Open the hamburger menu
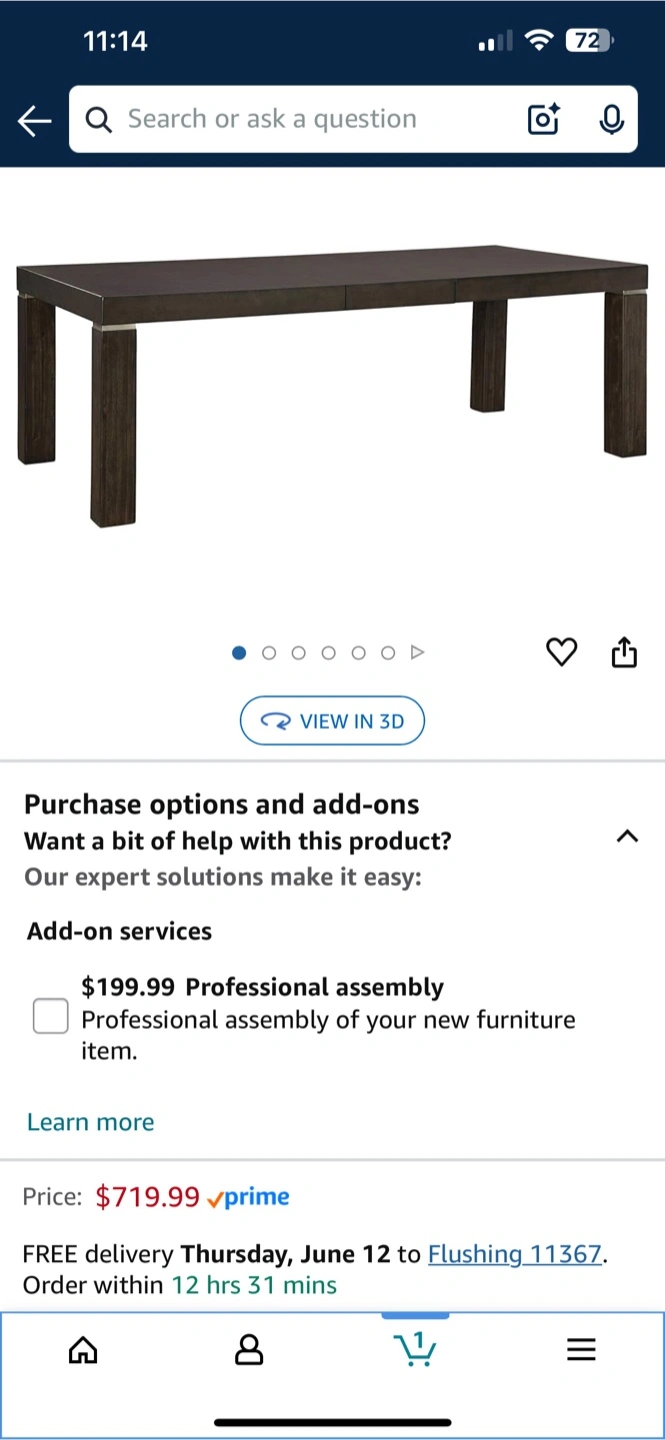 (581, 1350)
